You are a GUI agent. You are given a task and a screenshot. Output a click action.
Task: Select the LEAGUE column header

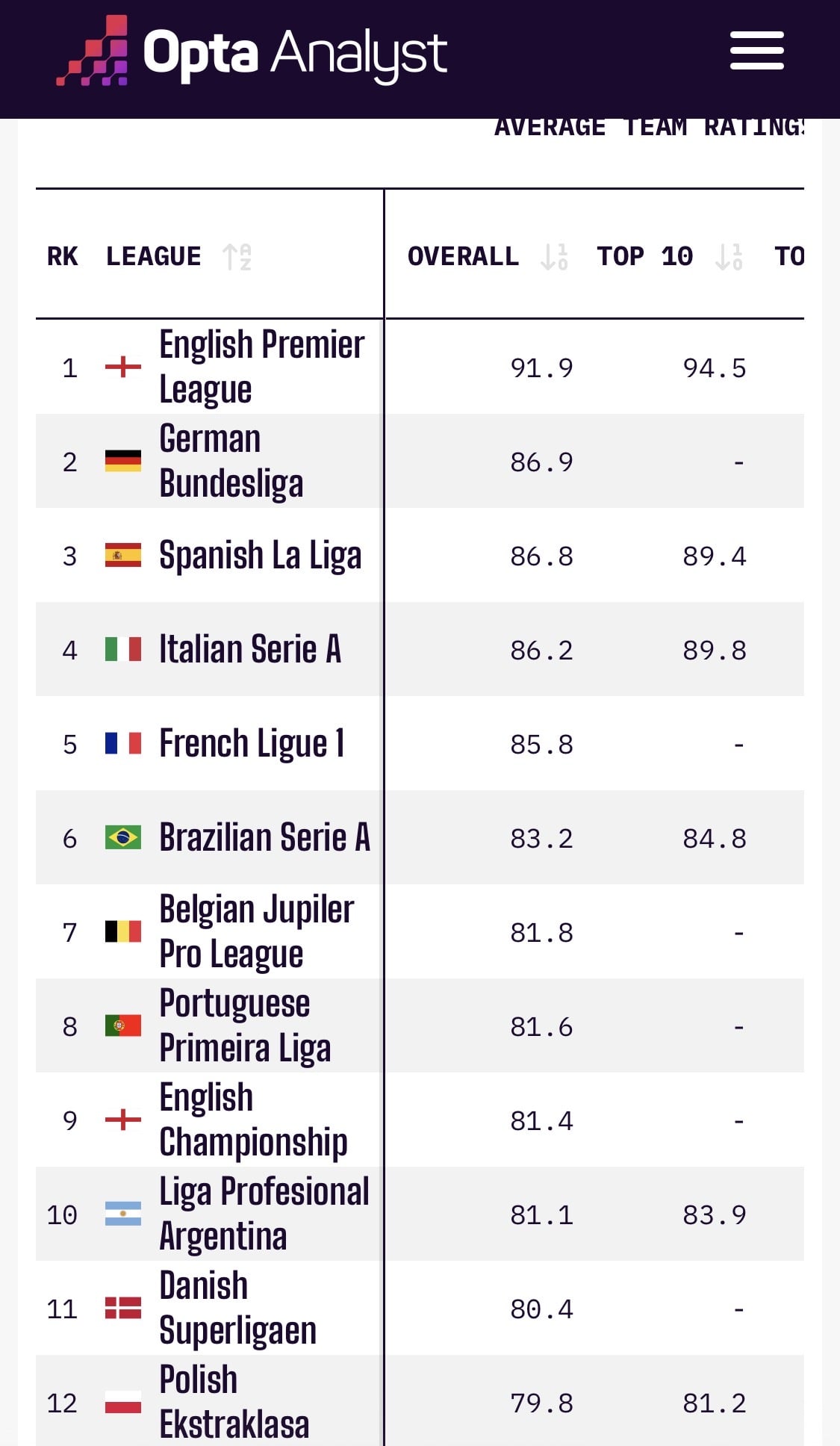point(153,256)
